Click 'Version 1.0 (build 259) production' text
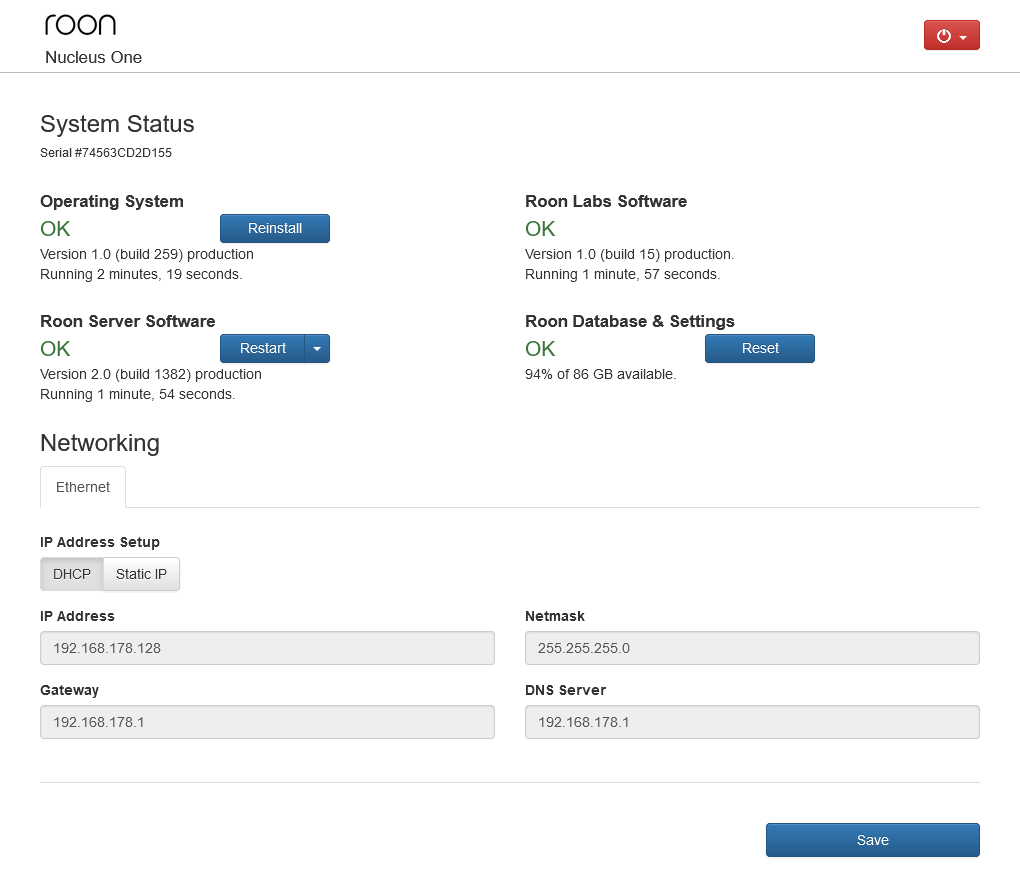The width and height of the screenshot is (1020, 876). pyautogui.click(x=147, y=254)
